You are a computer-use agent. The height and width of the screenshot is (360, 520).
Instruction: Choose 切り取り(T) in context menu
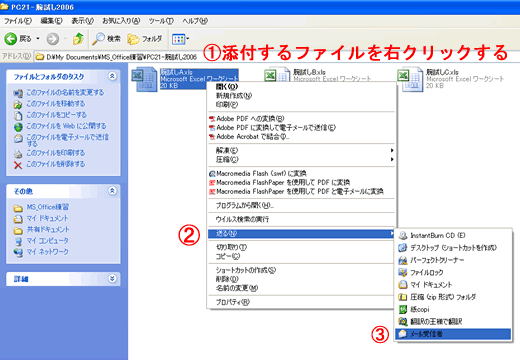pyautogui.click(x=301, y=247)
